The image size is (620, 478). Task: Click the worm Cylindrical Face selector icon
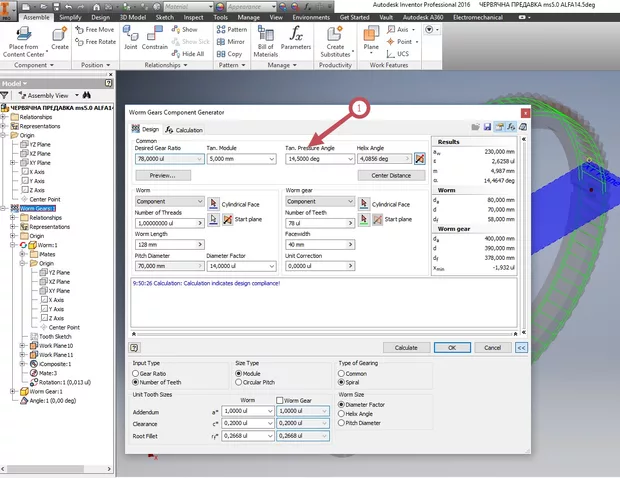click(x=212, y=202)
